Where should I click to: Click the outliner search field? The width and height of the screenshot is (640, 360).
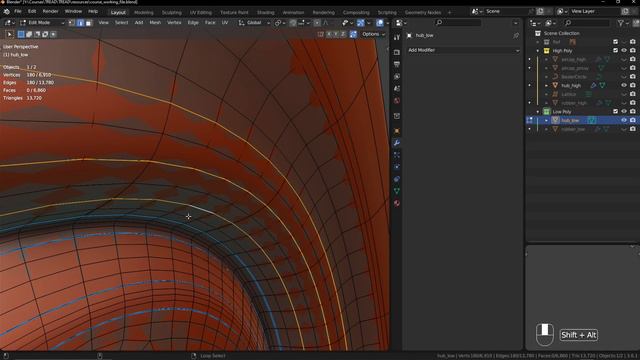[x=588, y=23]
